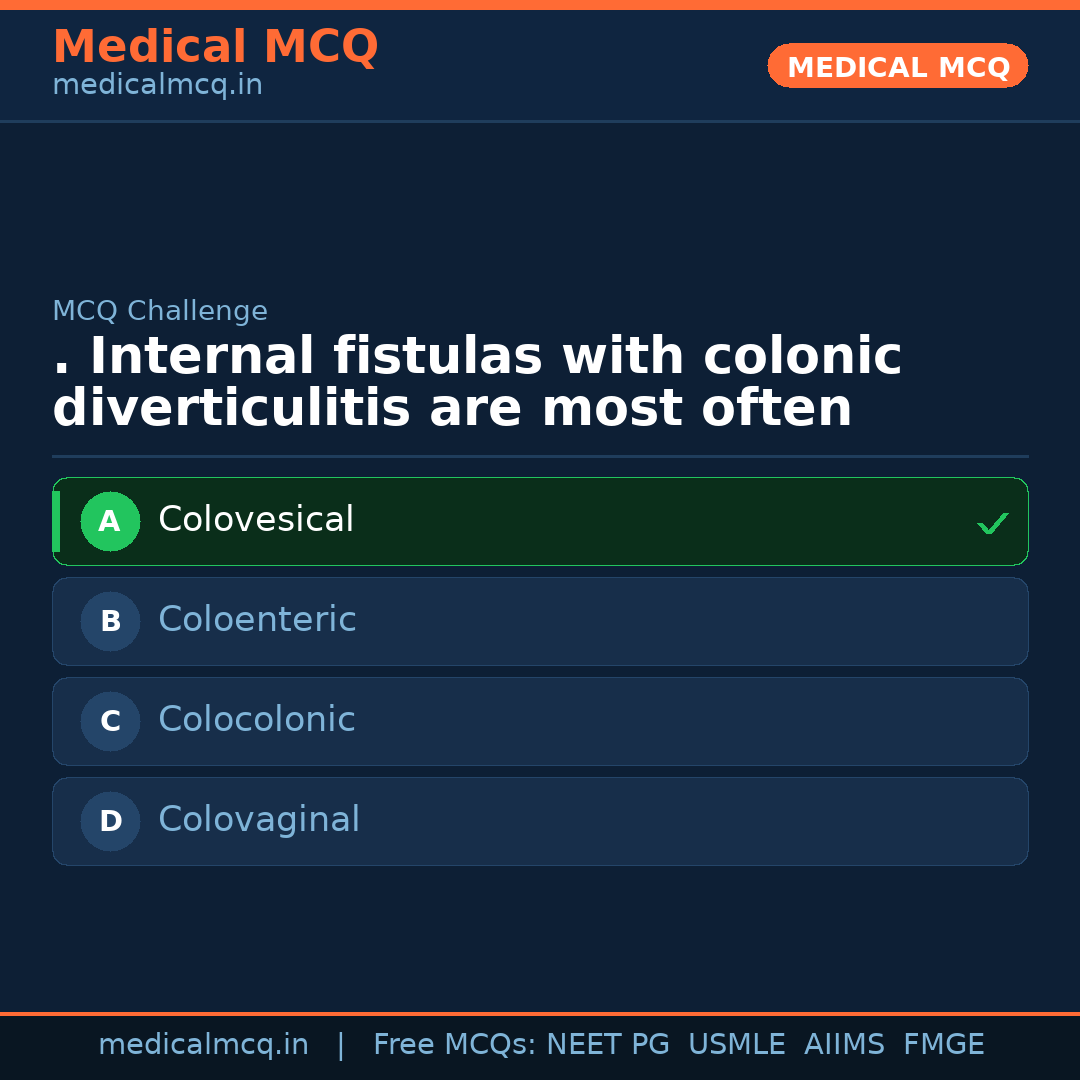Click the orange MEDICAL MCQ badge

point(898,67)
